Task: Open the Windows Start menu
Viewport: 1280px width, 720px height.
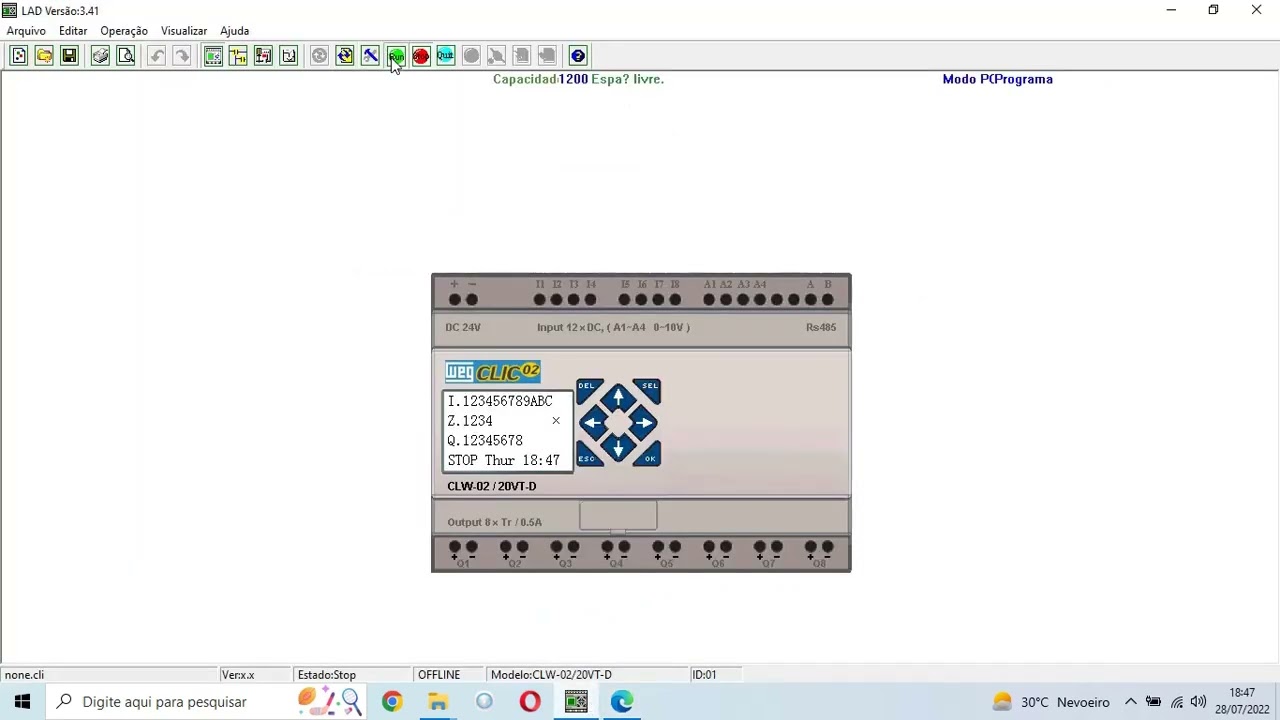Action: point(22,702)
